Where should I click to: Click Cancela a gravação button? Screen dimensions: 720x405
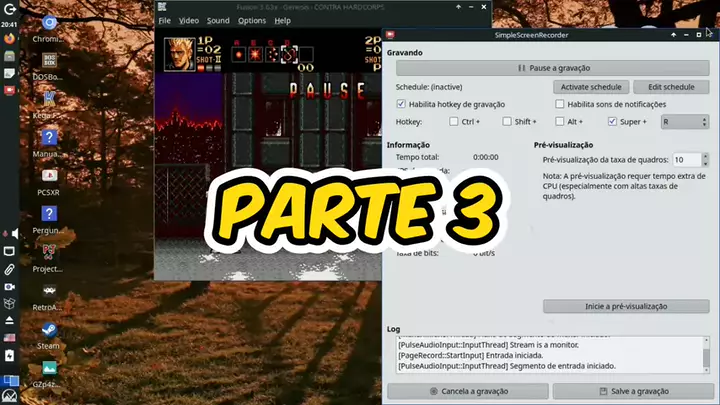click(x=468, y=391)
